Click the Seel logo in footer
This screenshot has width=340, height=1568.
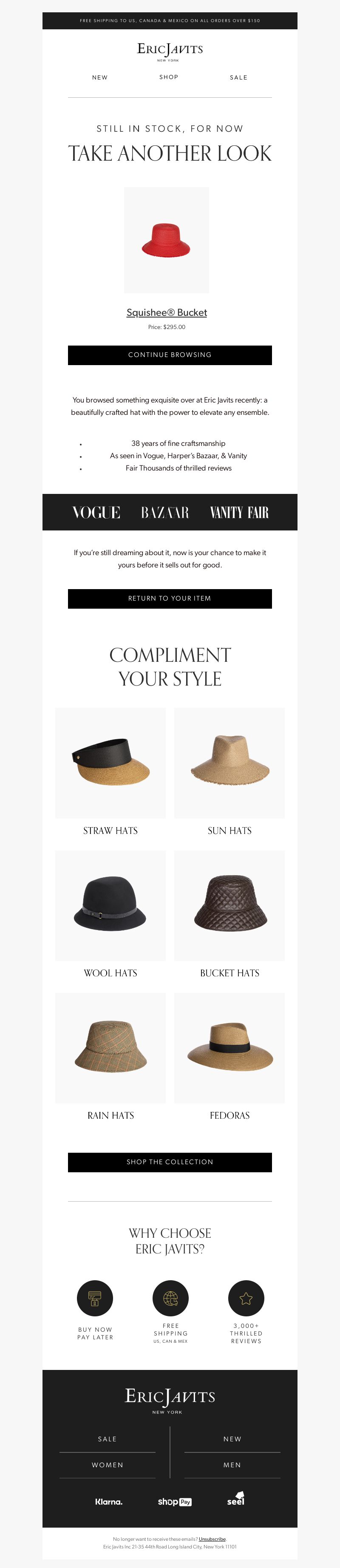[x=236, y=1499]
